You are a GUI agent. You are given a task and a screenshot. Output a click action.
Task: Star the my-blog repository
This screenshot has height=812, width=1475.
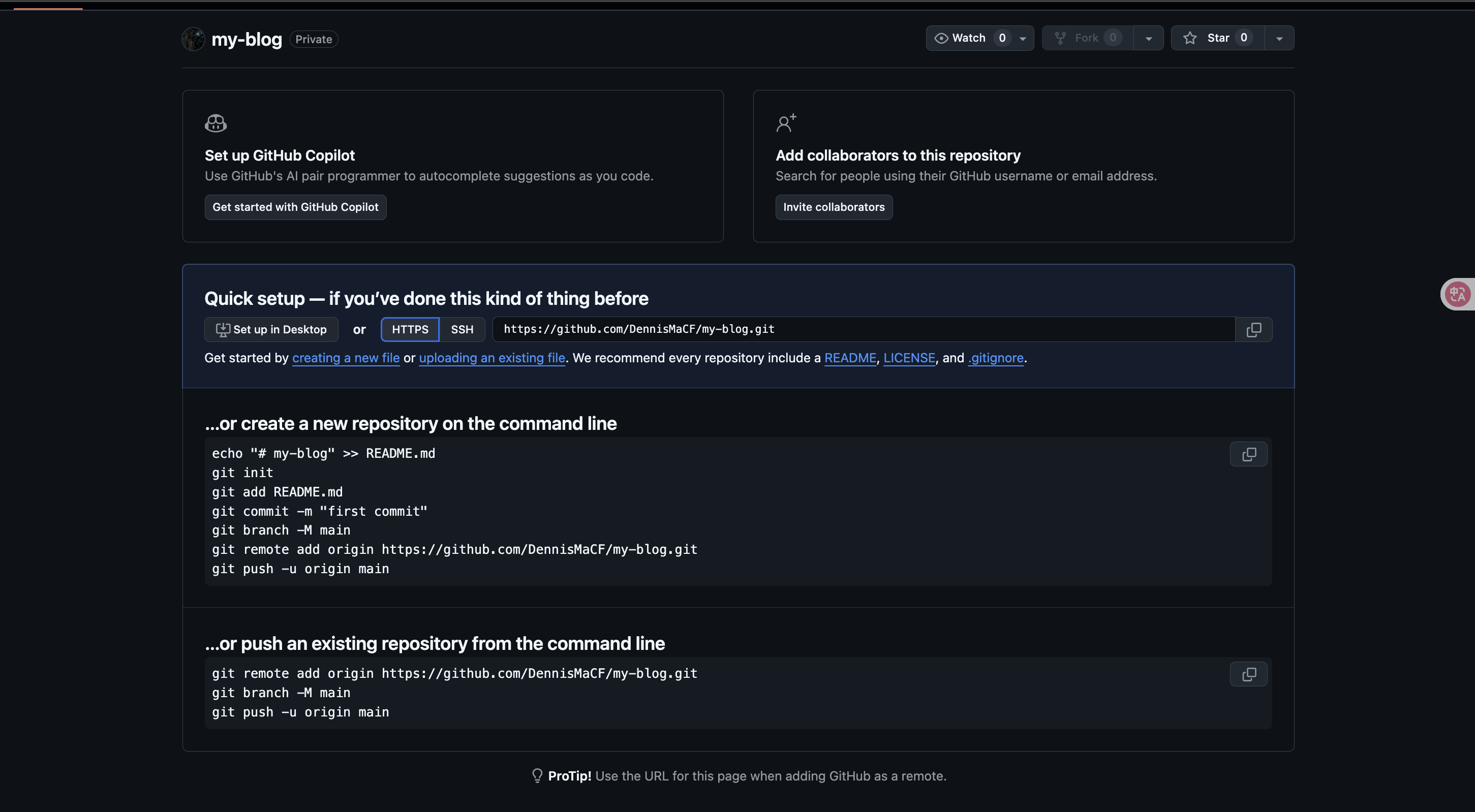1217,38
